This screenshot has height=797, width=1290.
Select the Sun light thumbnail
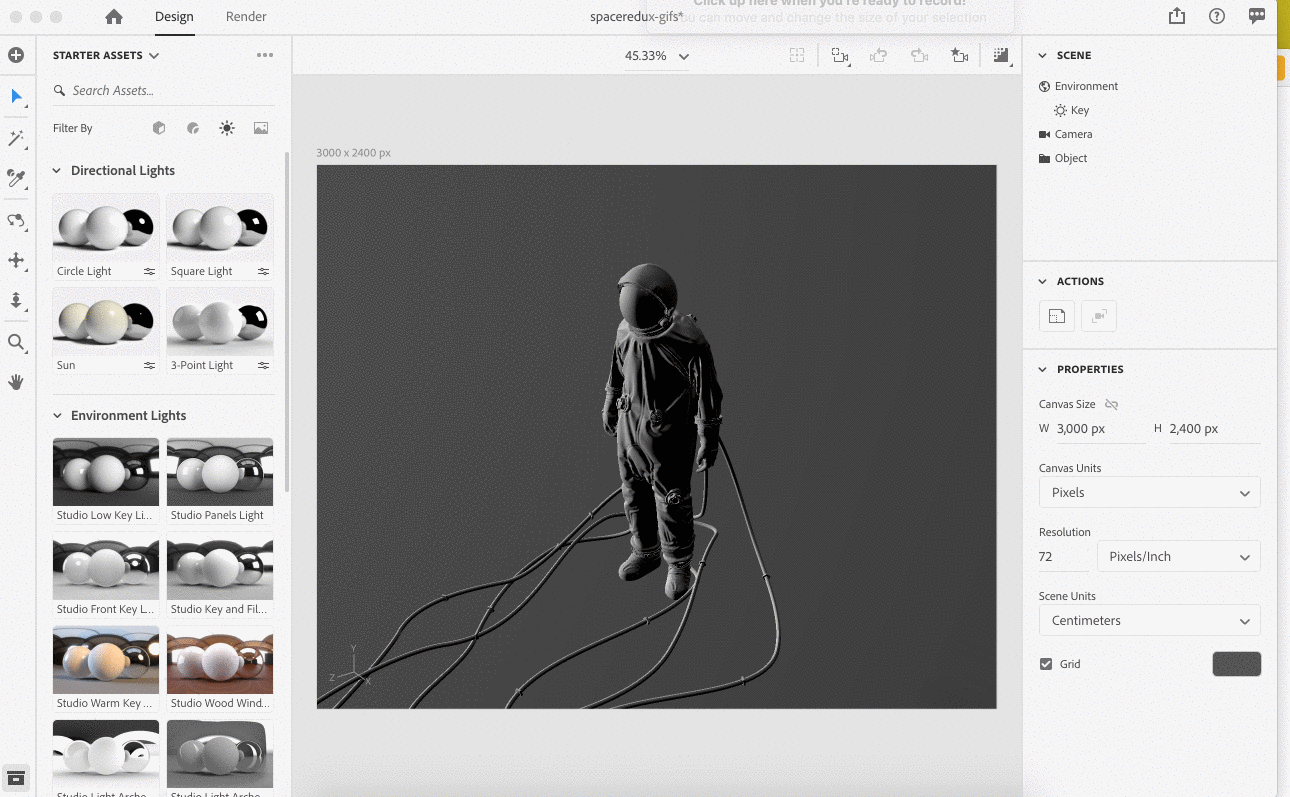coord(106,322)
